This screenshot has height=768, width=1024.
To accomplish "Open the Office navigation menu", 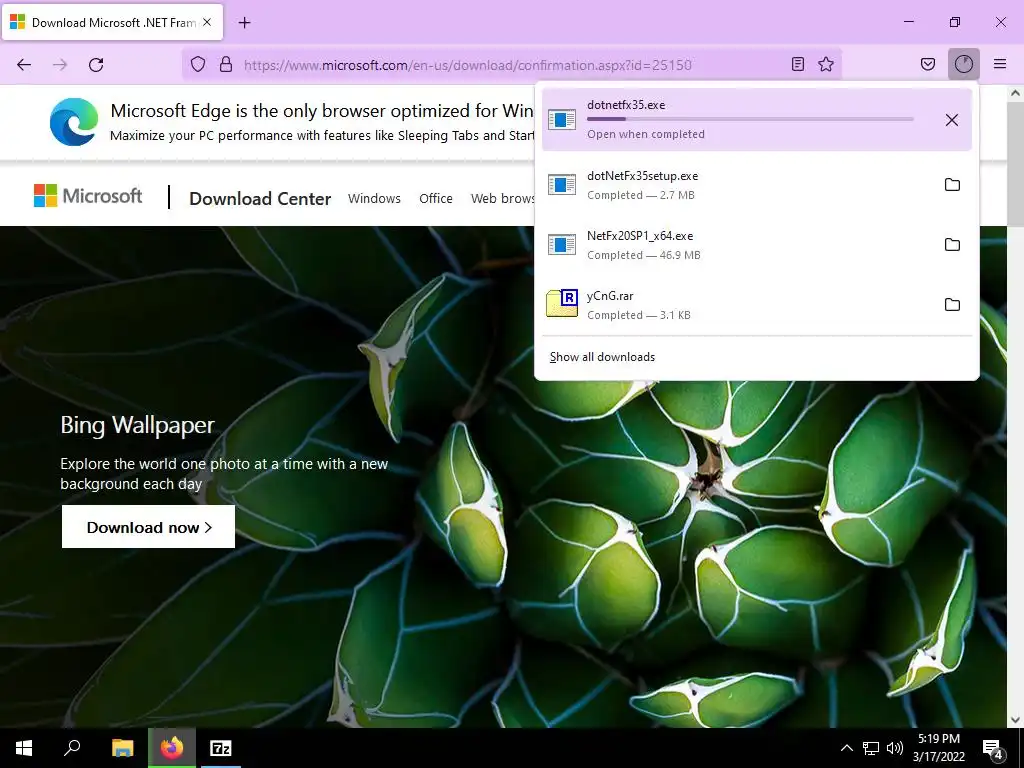I will (436, 199).
